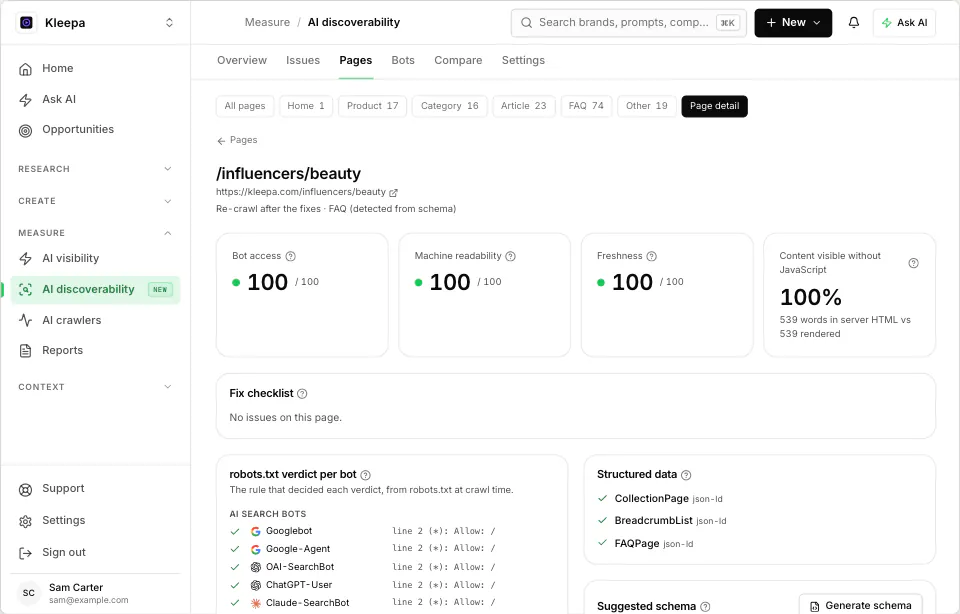Viewport: 960px width, 614px height.
Task: Click the Reports document icon
Action: tap(25, 351)
